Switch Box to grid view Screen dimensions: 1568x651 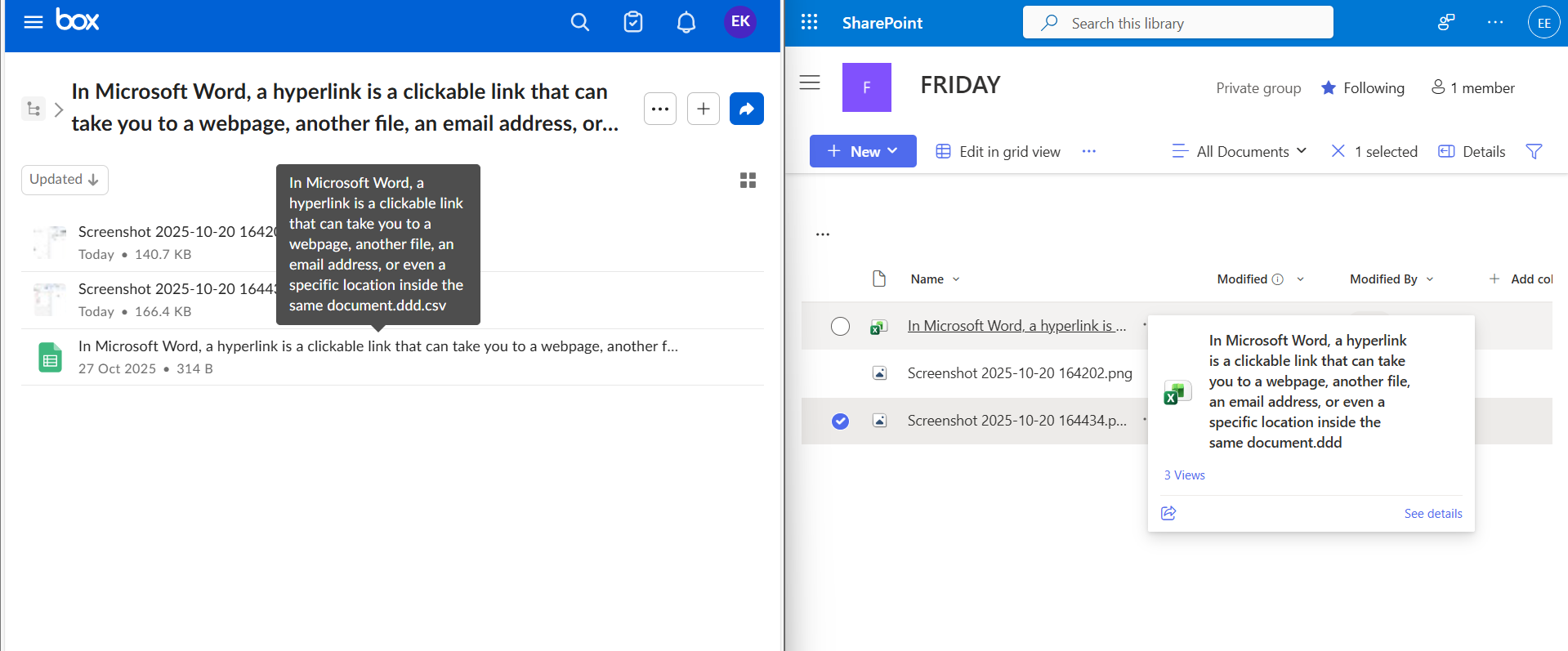pyautogui.click(x=748, y=181)
